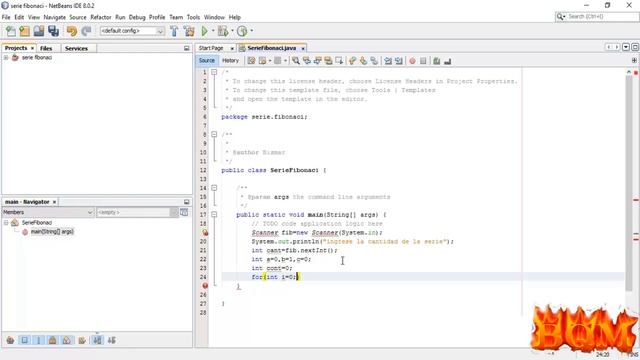Maximize the editor window button
The image size is (640, 360).
[635, 47]
